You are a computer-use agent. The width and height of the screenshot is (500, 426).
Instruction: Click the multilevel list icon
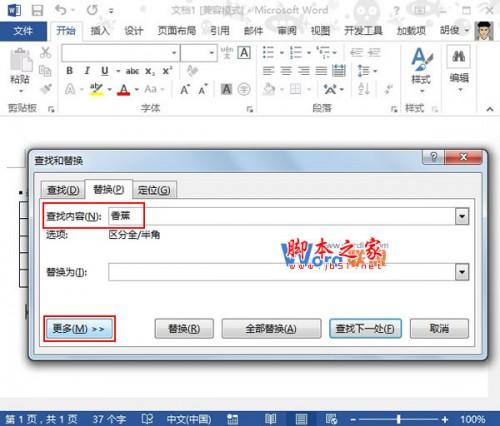click(x=323, y=52)
